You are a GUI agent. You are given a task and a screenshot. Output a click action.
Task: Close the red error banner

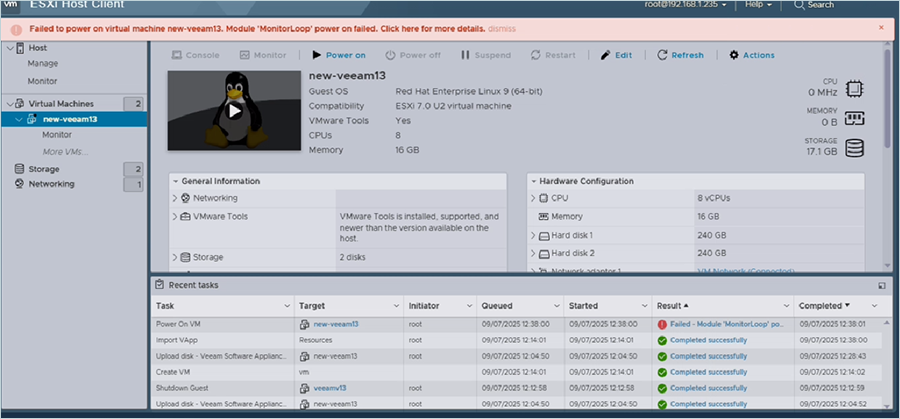[880, 28]
